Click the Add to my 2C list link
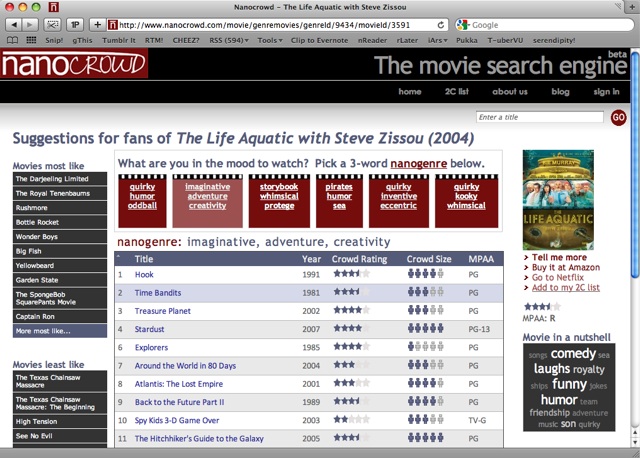640x458 pixels. click(x=566, y=287)
